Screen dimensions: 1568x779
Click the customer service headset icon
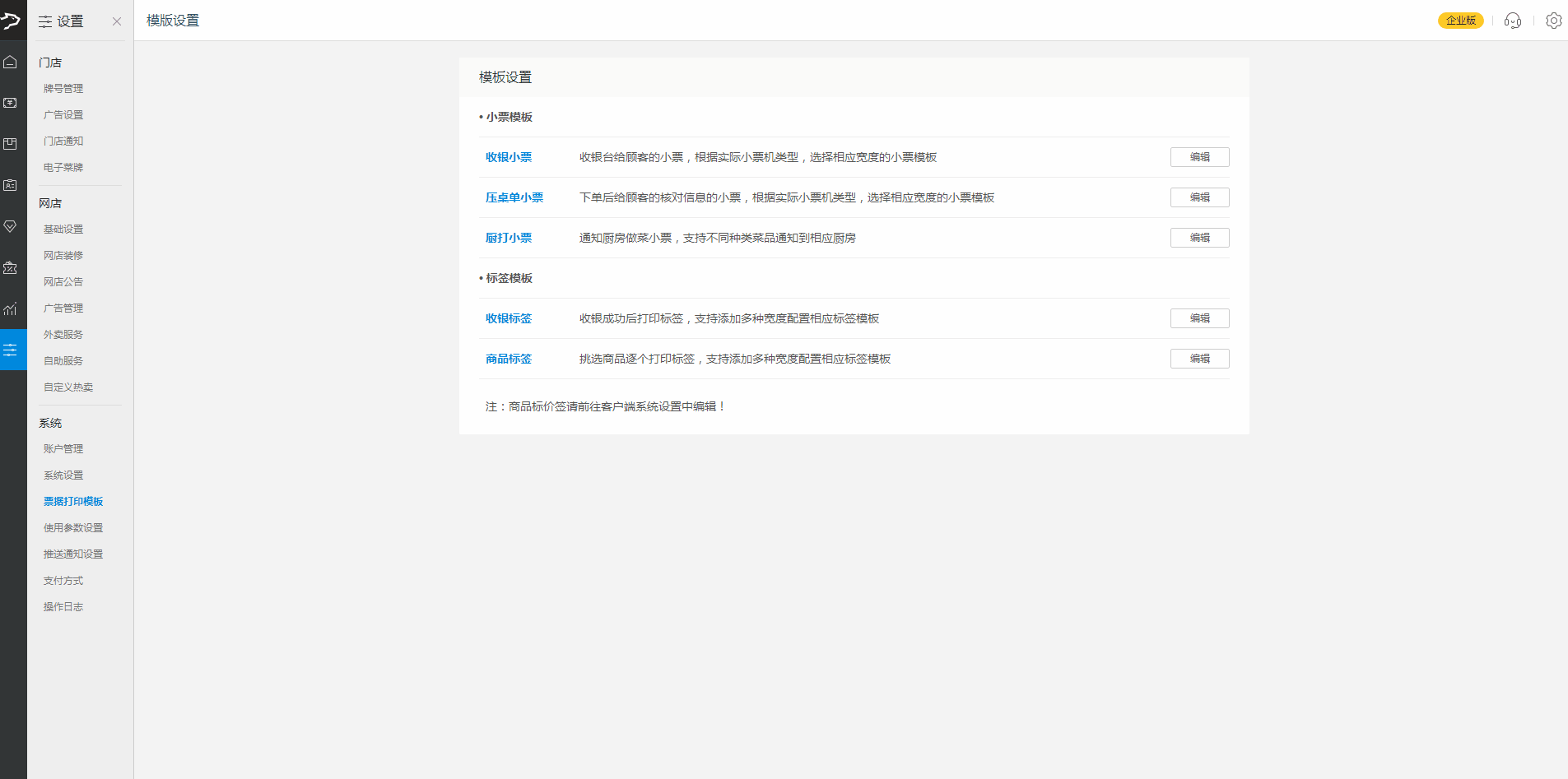pos(1513,21)
